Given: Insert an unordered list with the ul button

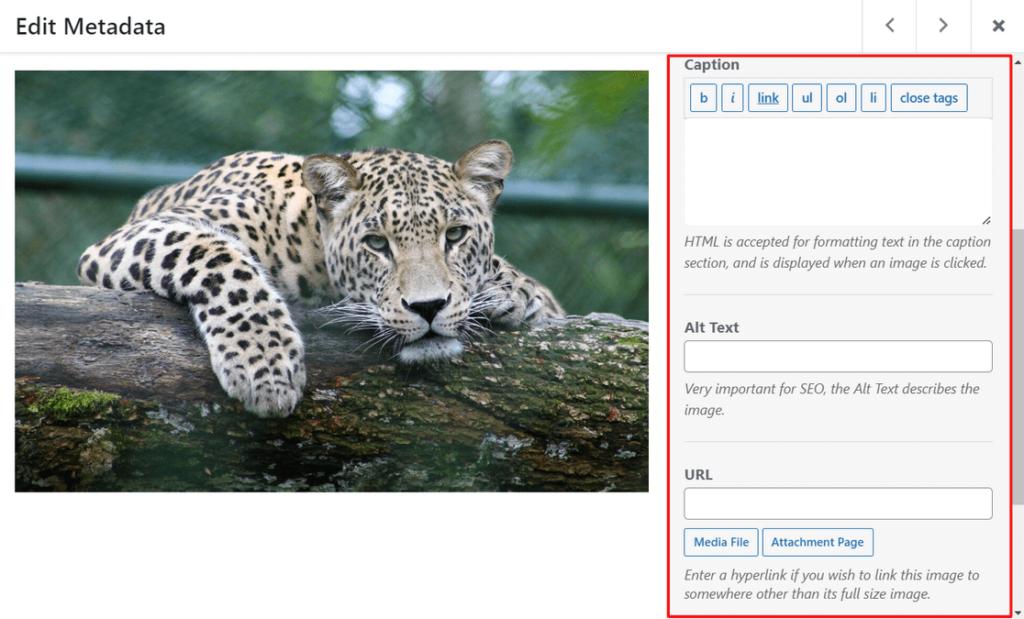Looking at the screenshot, I should coord(806,97).
